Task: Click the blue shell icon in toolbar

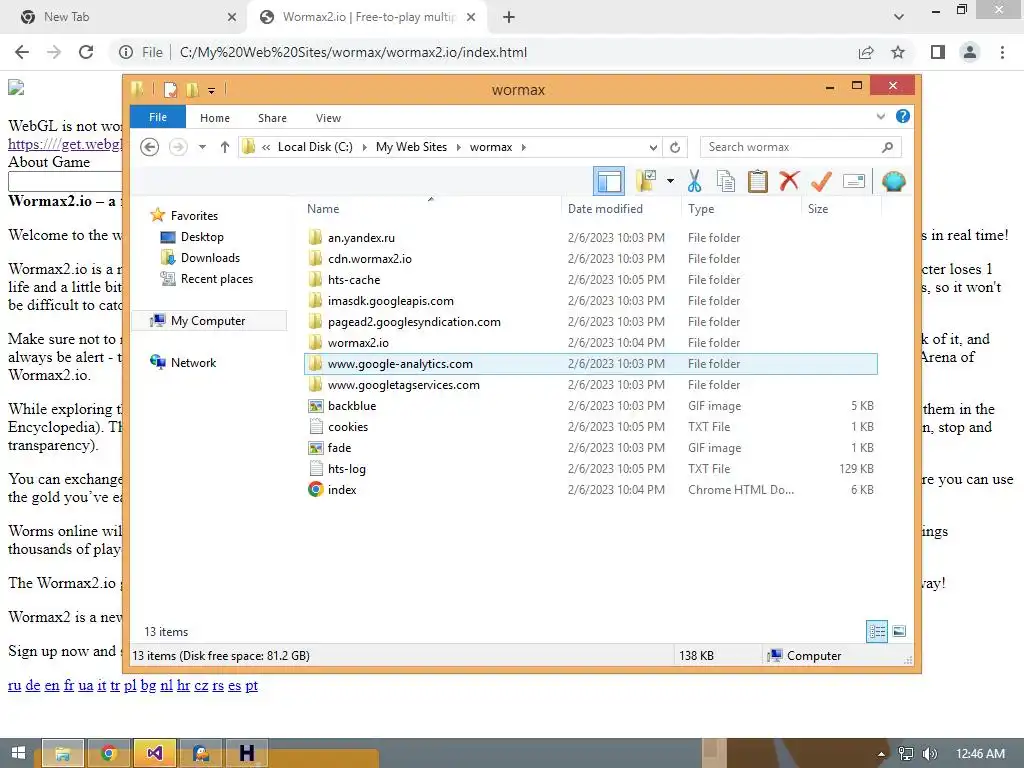Action: (x=893, y=181)
